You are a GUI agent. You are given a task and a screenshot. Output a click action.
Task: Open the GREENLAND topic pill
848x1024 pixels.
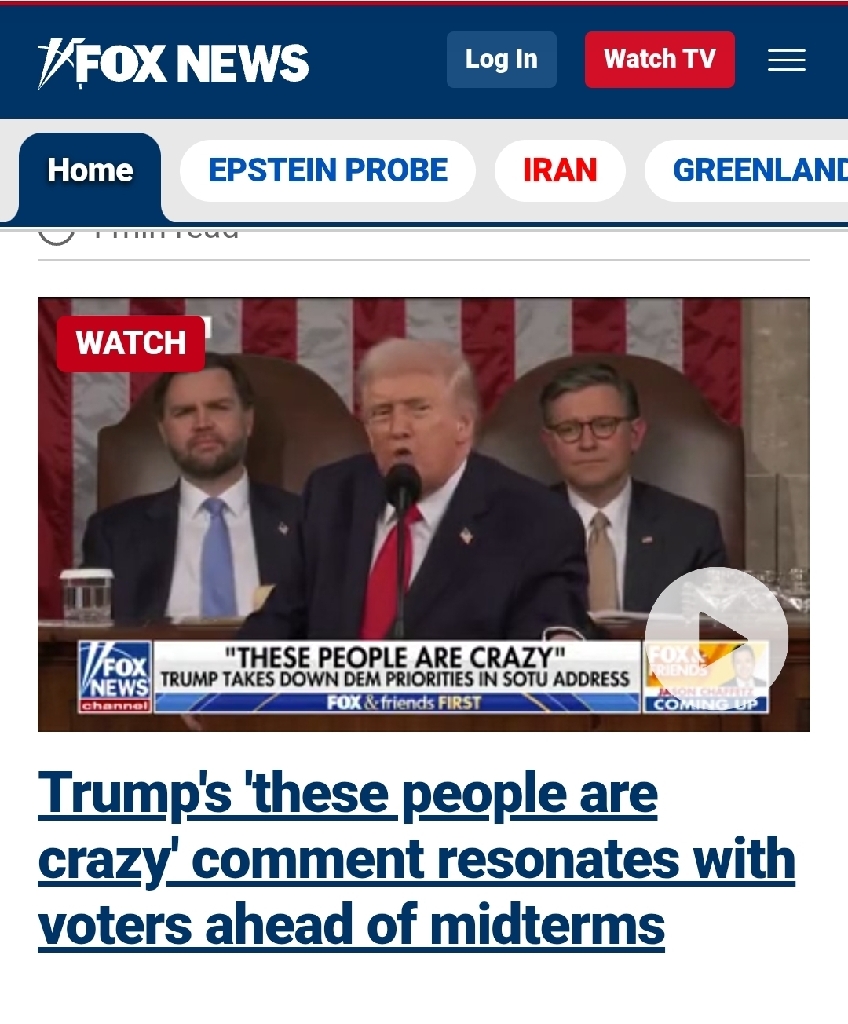point(747,170)
